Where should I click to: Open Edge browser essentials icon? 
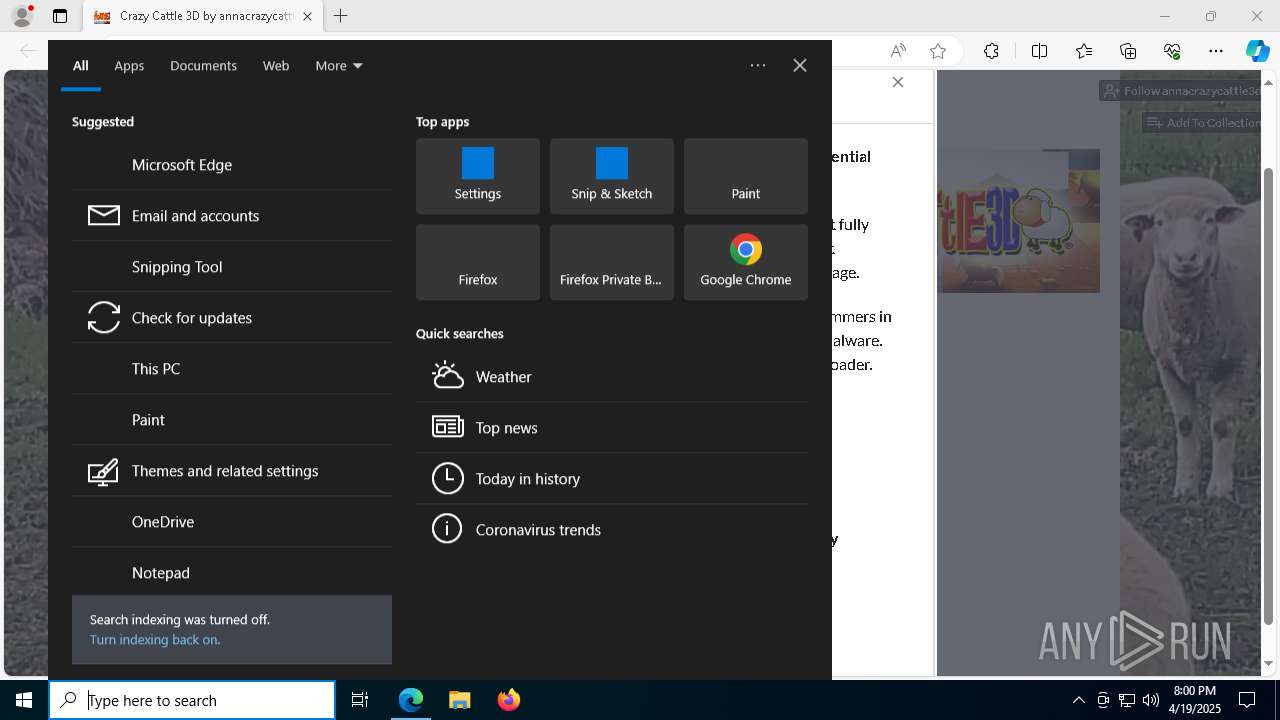1172,51
